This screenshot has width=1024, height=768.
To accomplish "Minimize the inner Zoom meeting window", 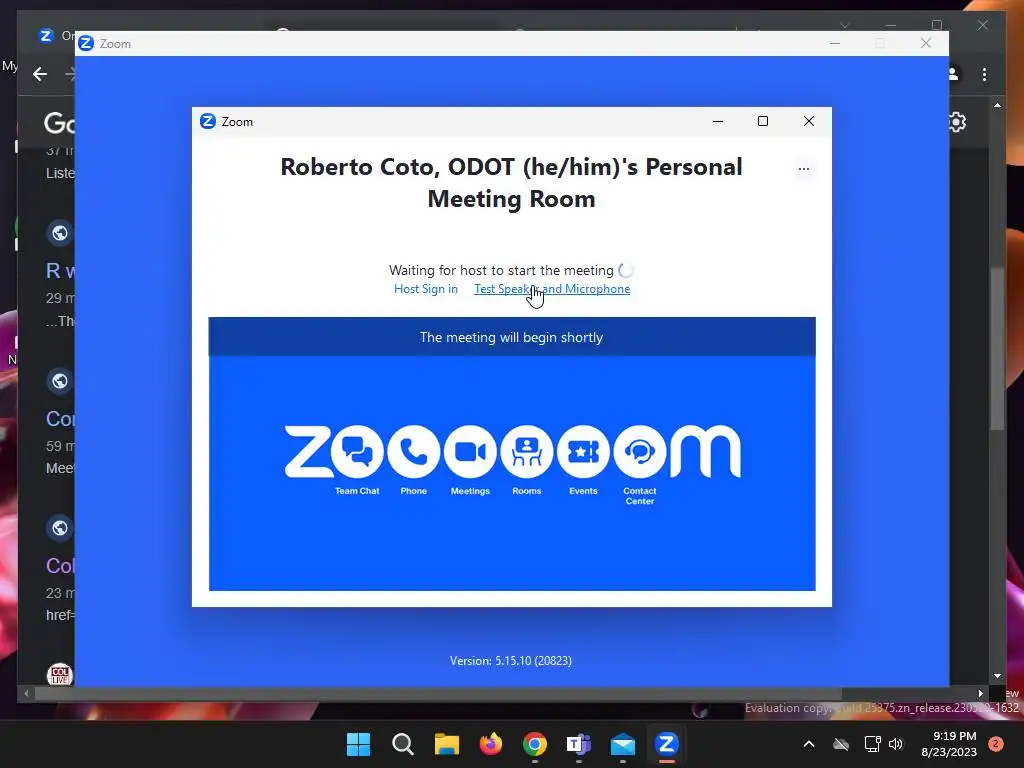I will point(718,121).
